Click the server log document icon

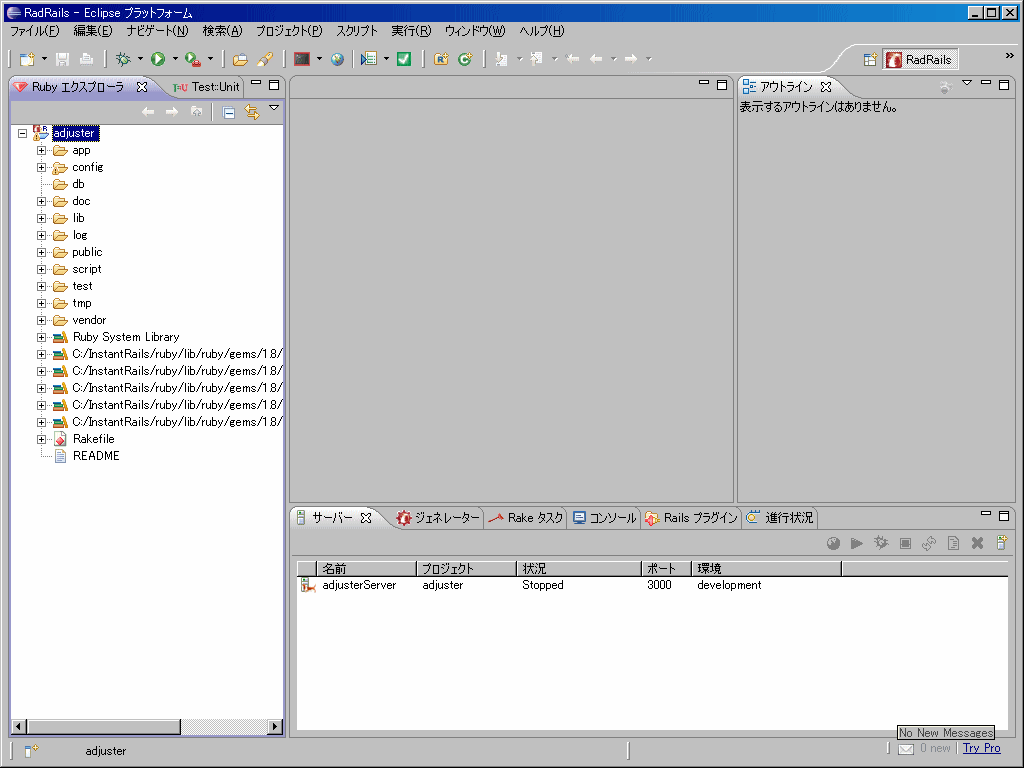coord(953,543)
